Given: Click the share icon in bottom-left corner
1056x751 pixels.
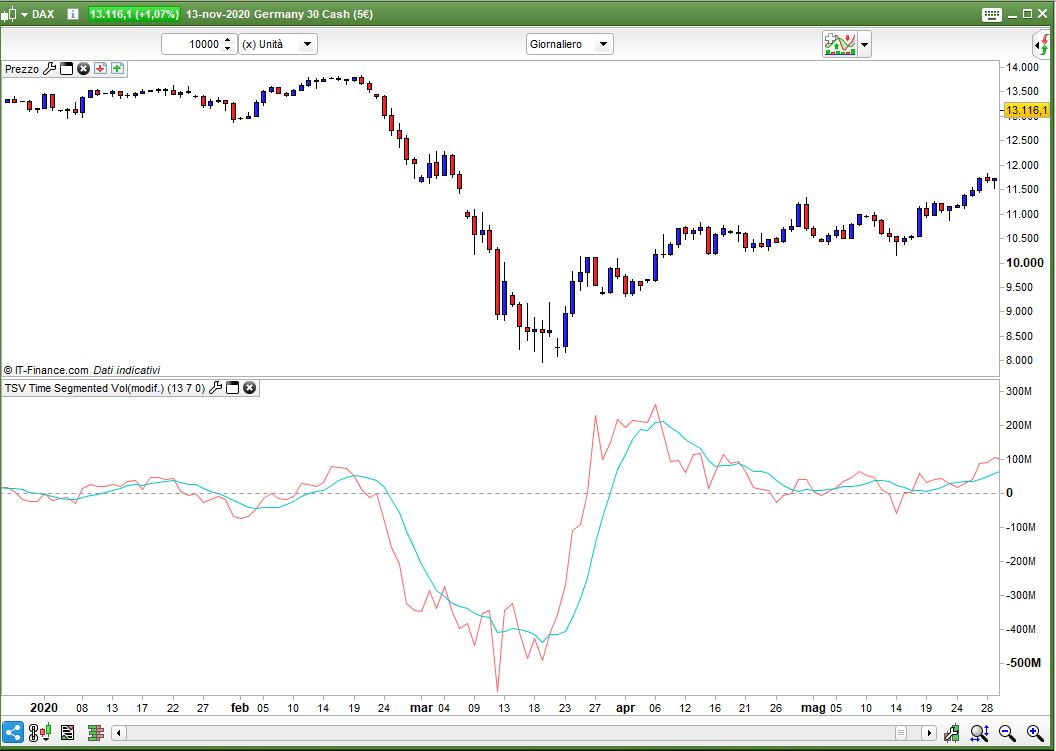Looking at the screenshot, I should point(14,732).
